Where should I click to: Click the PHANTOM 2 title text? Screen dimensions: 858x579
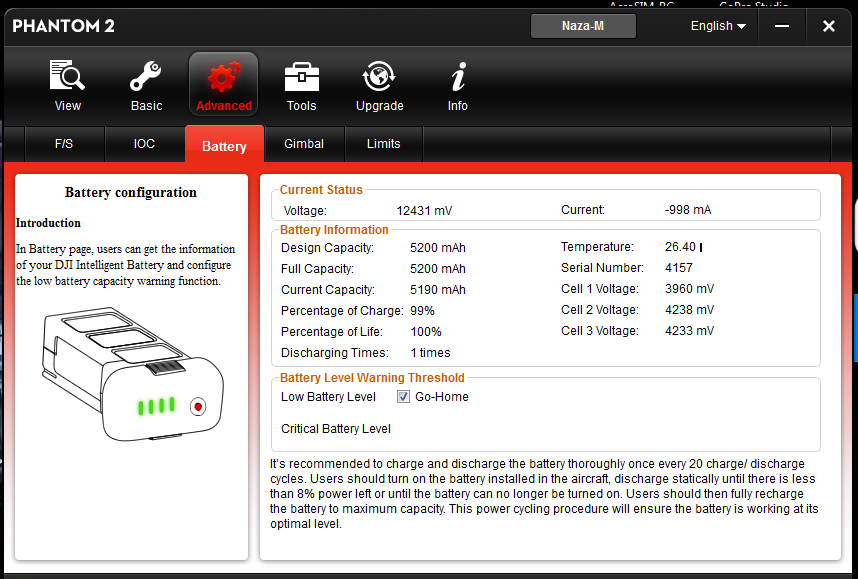click(63, 26)
